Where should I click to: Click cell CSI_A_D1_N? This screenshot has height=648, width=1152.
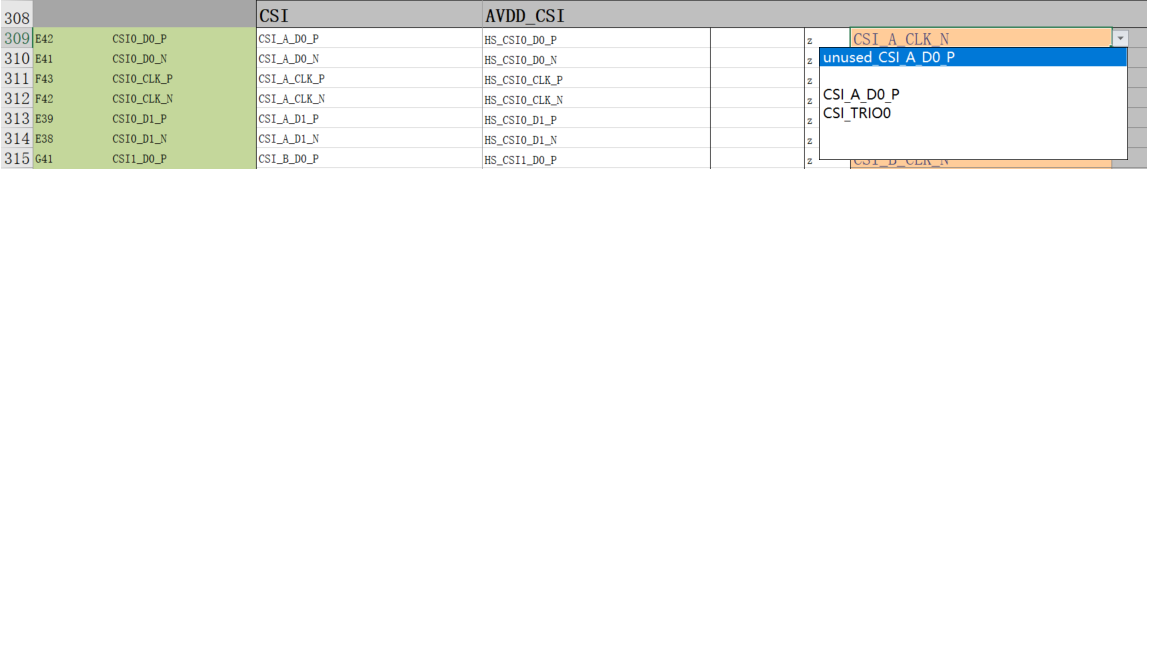[x=369, y=138]
